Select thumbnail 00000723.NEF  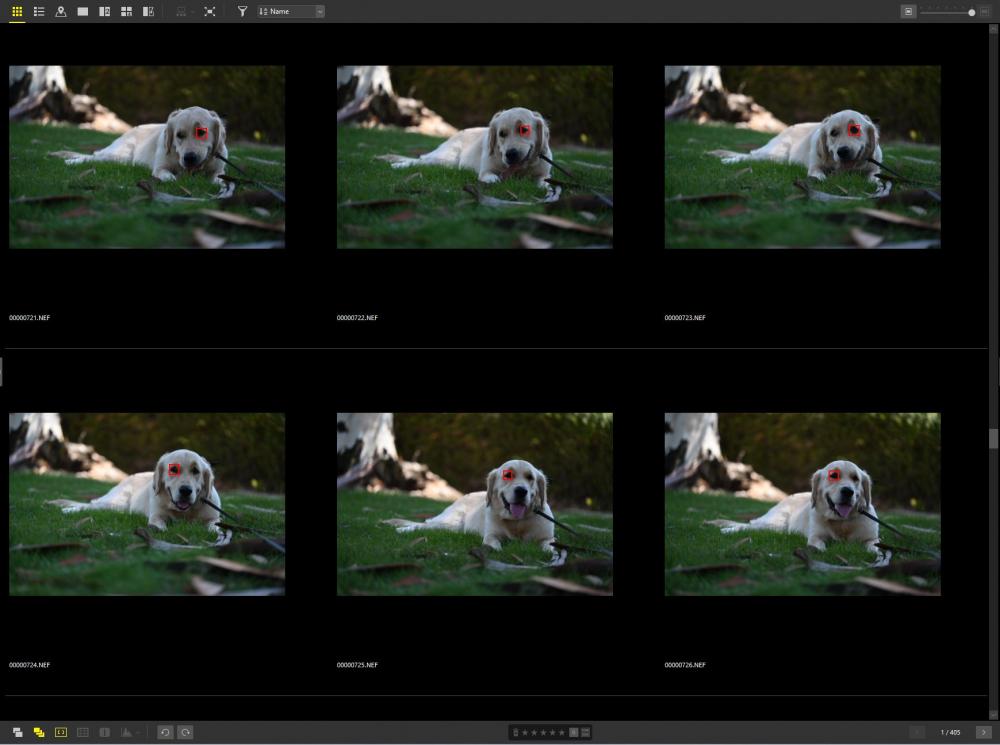coord(802,157)
